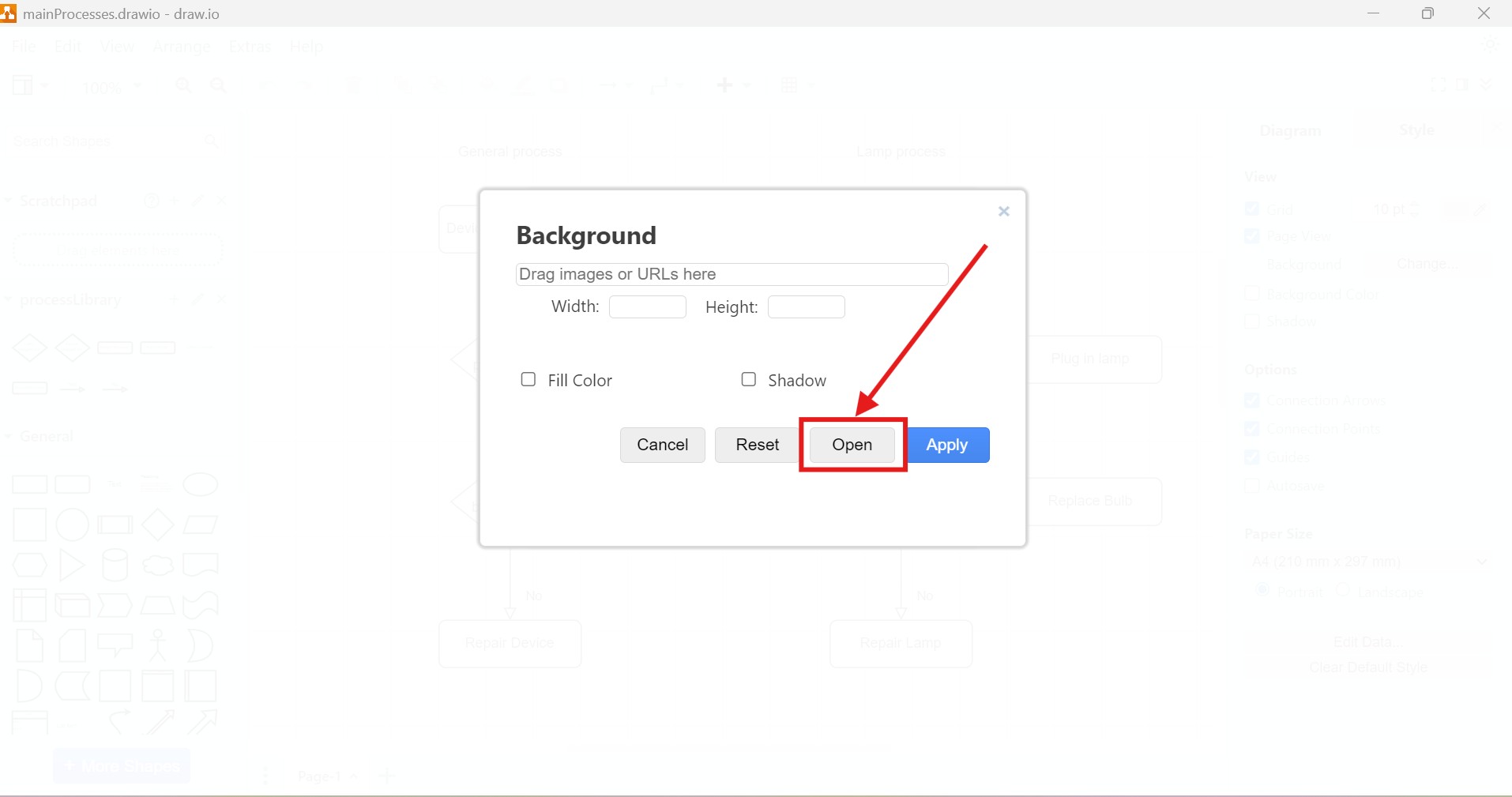The width and height of the screenshot is (1512, 797).
Task: Click the Drag images or URLs field
Action: pos(731,274)
